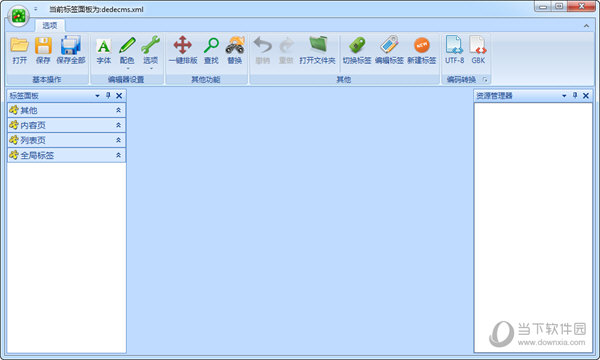
Task: Open the 配色 color scheme tool
Action: tap(127, 50)
